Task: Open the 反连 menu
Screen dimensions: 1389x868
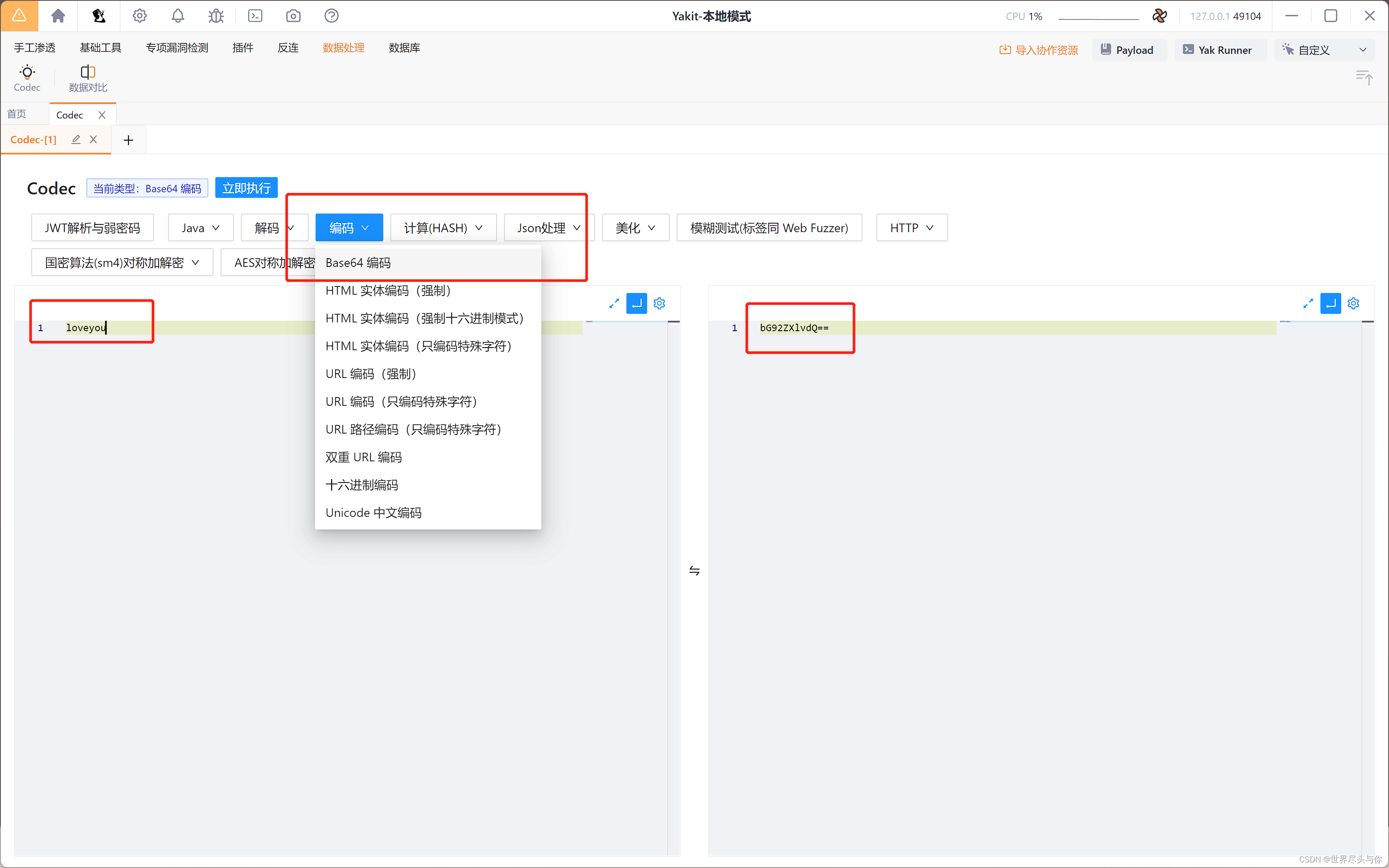Action: coord(288,48)
